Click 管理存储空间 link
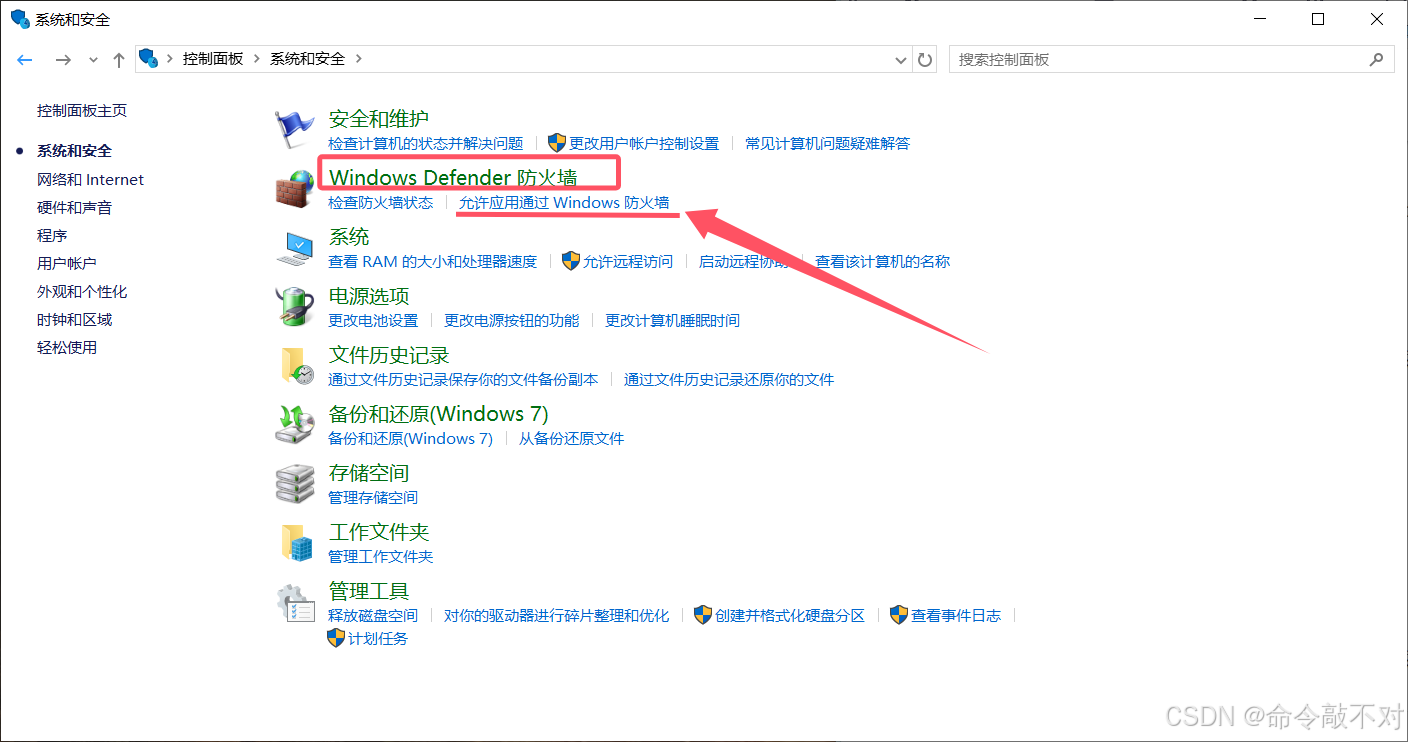 click(x=373, y=497)
